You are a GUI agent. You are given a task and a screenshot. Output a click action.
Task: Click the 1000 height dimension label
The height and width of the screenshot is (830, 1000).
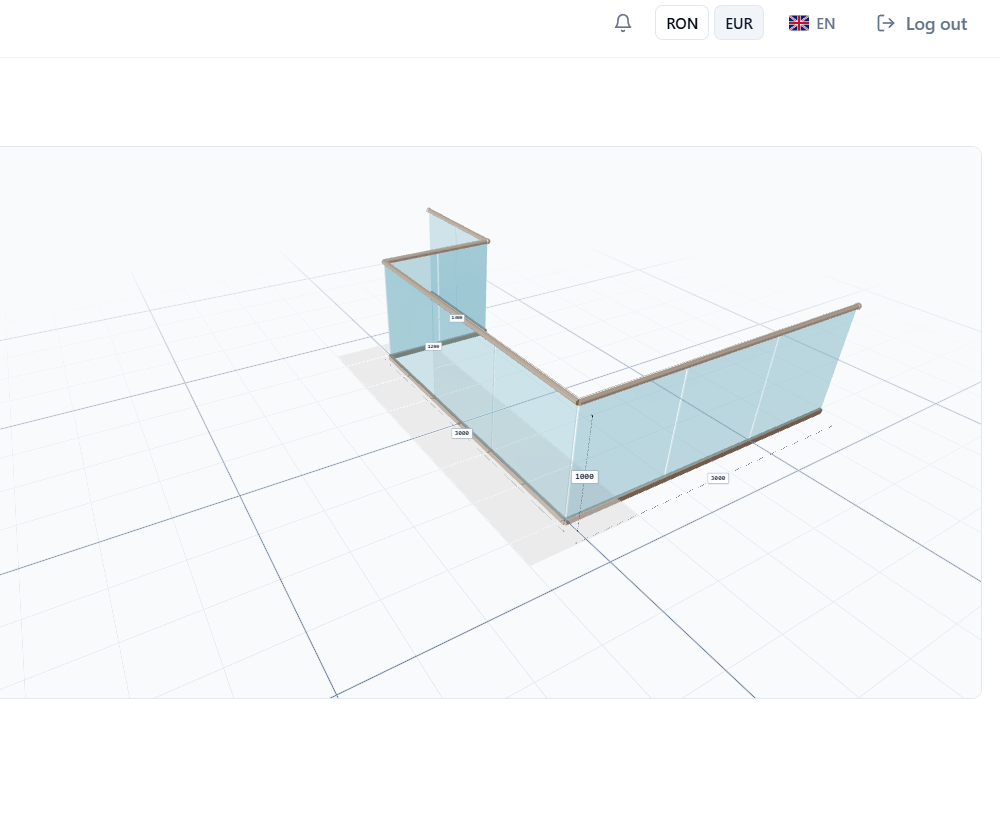pyautogui.click(x=585, y=477)
